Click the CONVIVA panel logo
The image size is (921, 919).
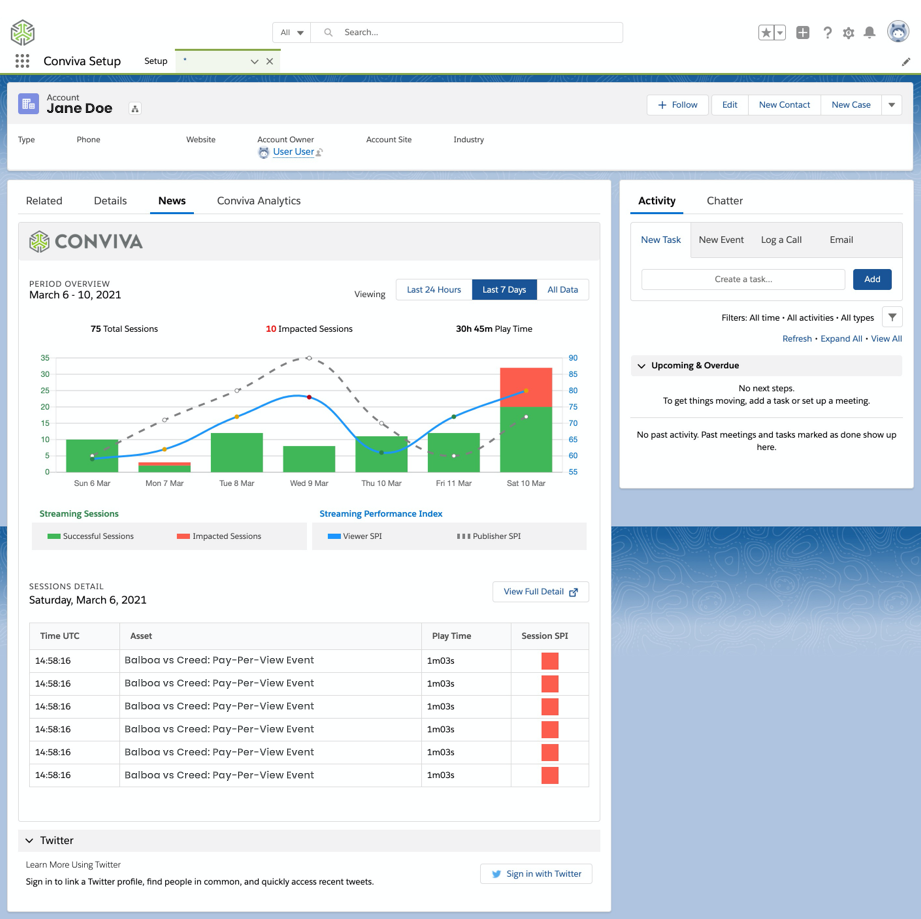86,241
